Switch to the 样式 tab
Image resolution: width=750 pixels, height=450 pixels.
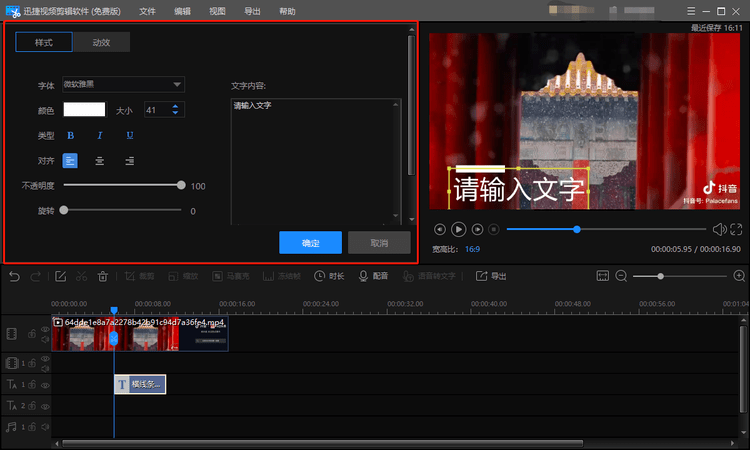[44, 42]
